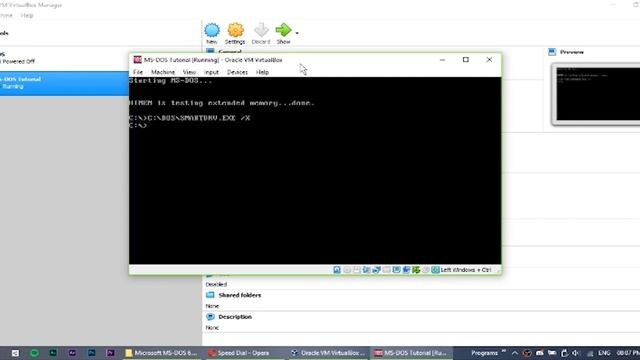This screenshot has width=640, height=360.
Task: Open the green circular taskbar app icon
Action: pos(34,353)
